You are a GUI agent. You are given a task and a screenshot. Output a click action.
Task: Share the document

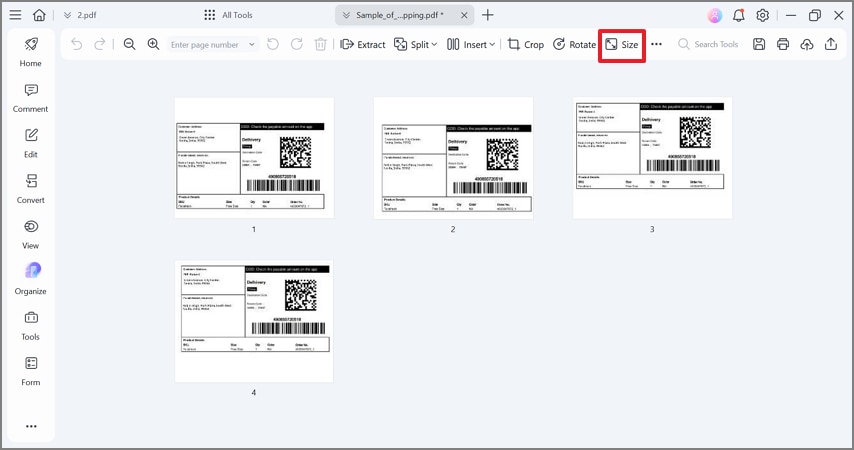pos(831,44)
